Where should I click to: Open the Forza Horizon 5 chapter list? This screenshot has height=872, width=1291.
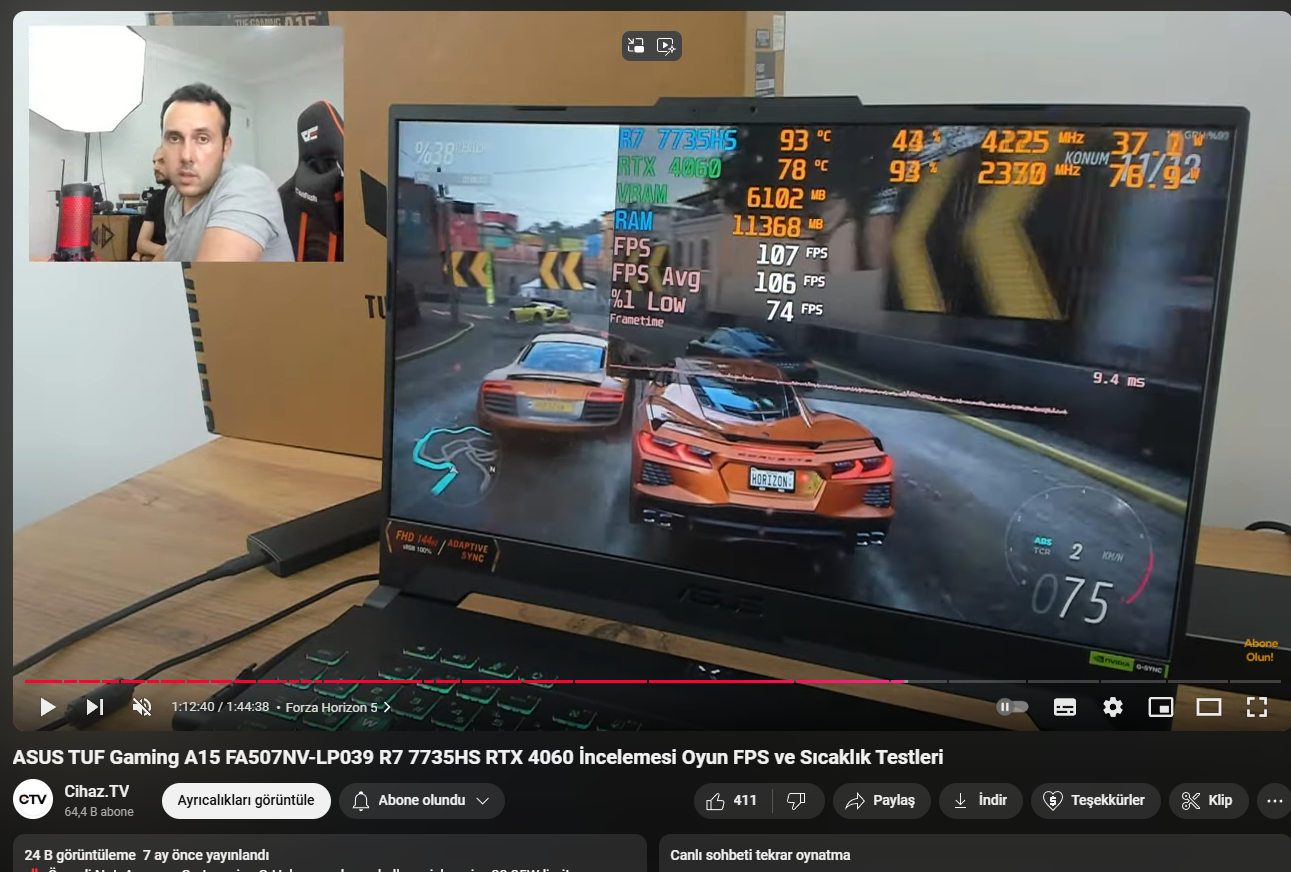tap(338, 707)
